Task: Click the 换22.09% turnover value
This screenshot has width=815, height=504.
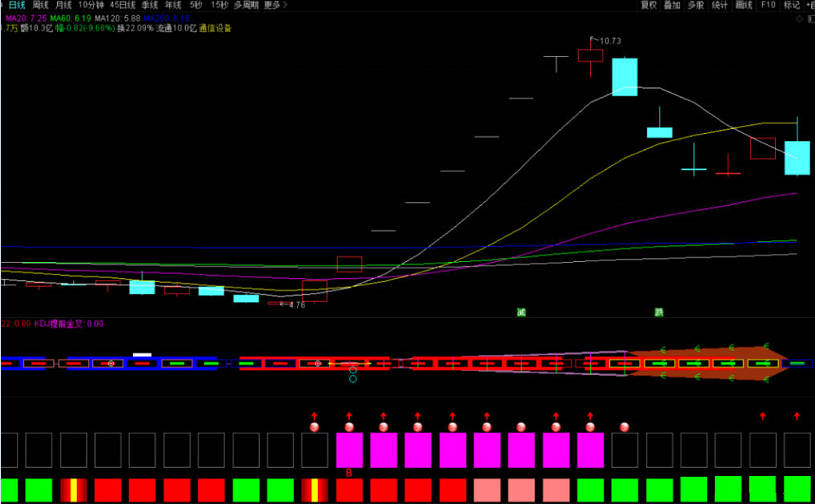Action: (x=135, y=28)
